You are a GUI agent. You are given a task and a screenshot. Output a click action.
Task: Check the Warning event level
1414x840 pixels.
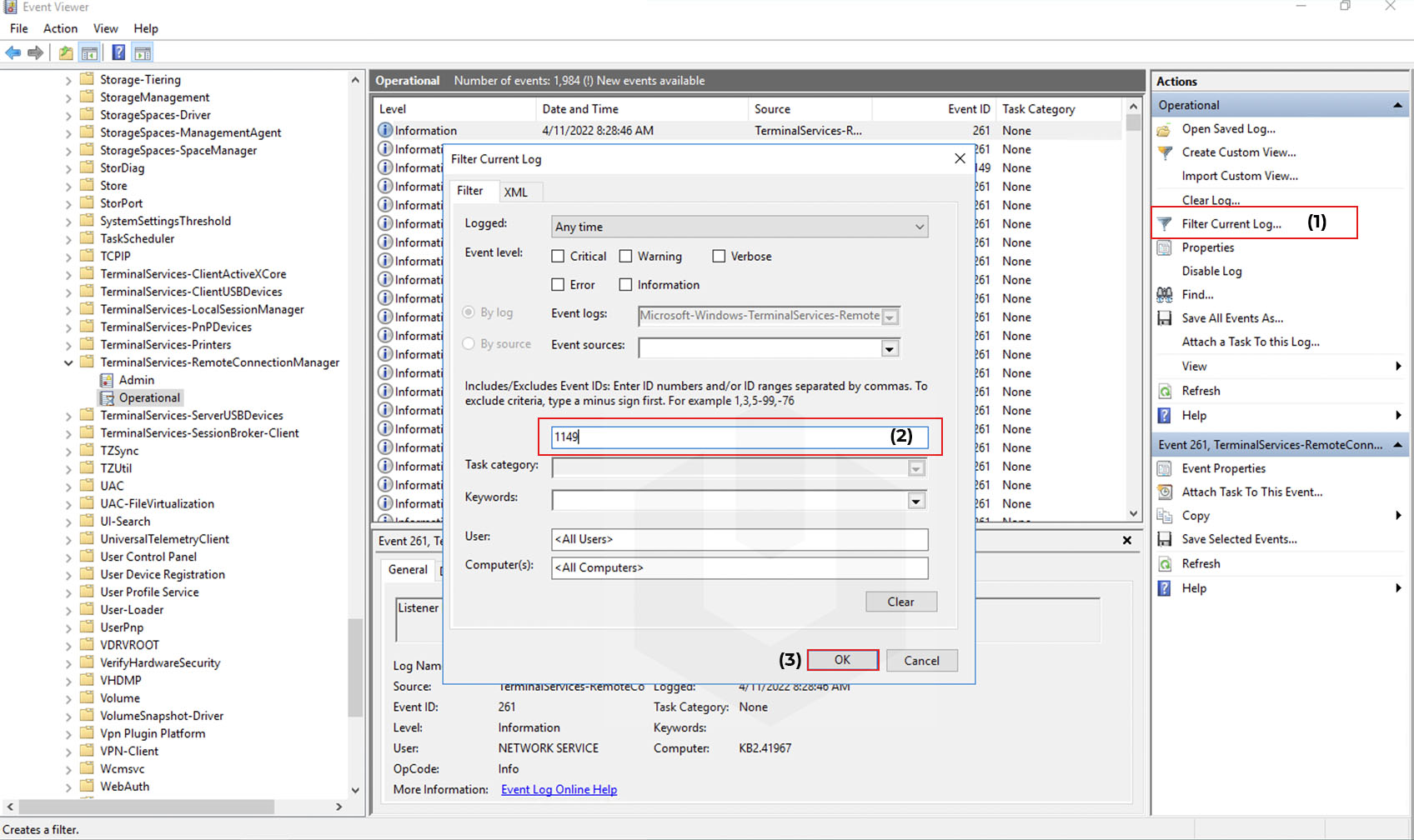[625, 256]
